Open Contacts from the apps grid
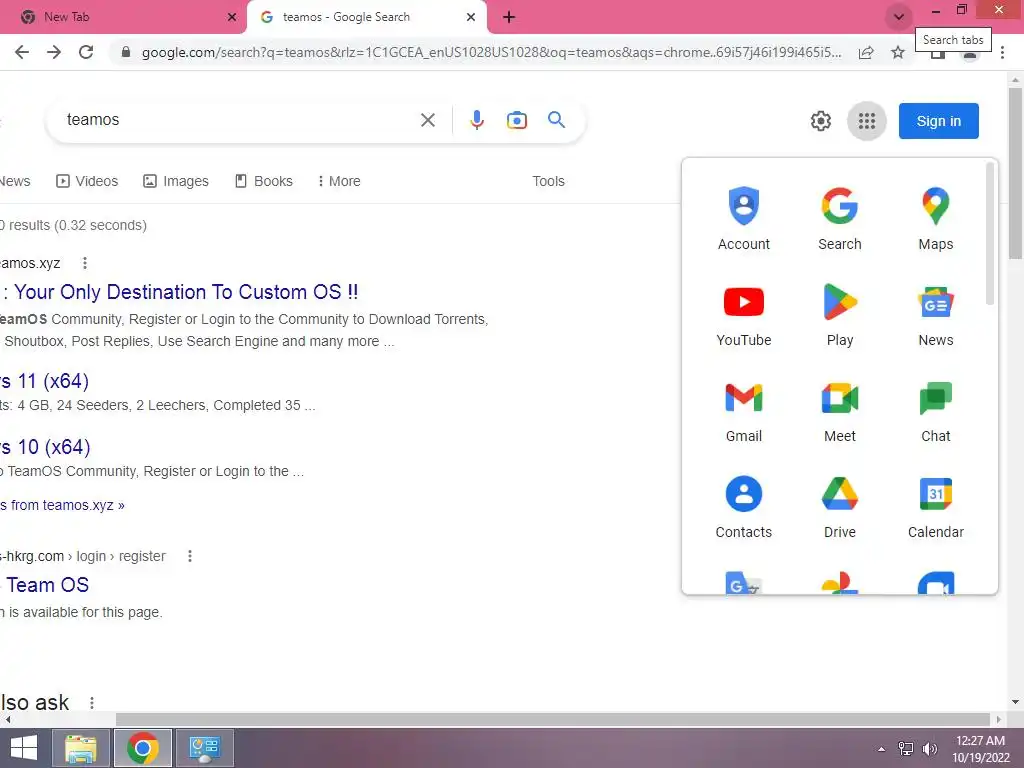The height and width of the screenshot is (768, 1024). (x=743, y=507)
